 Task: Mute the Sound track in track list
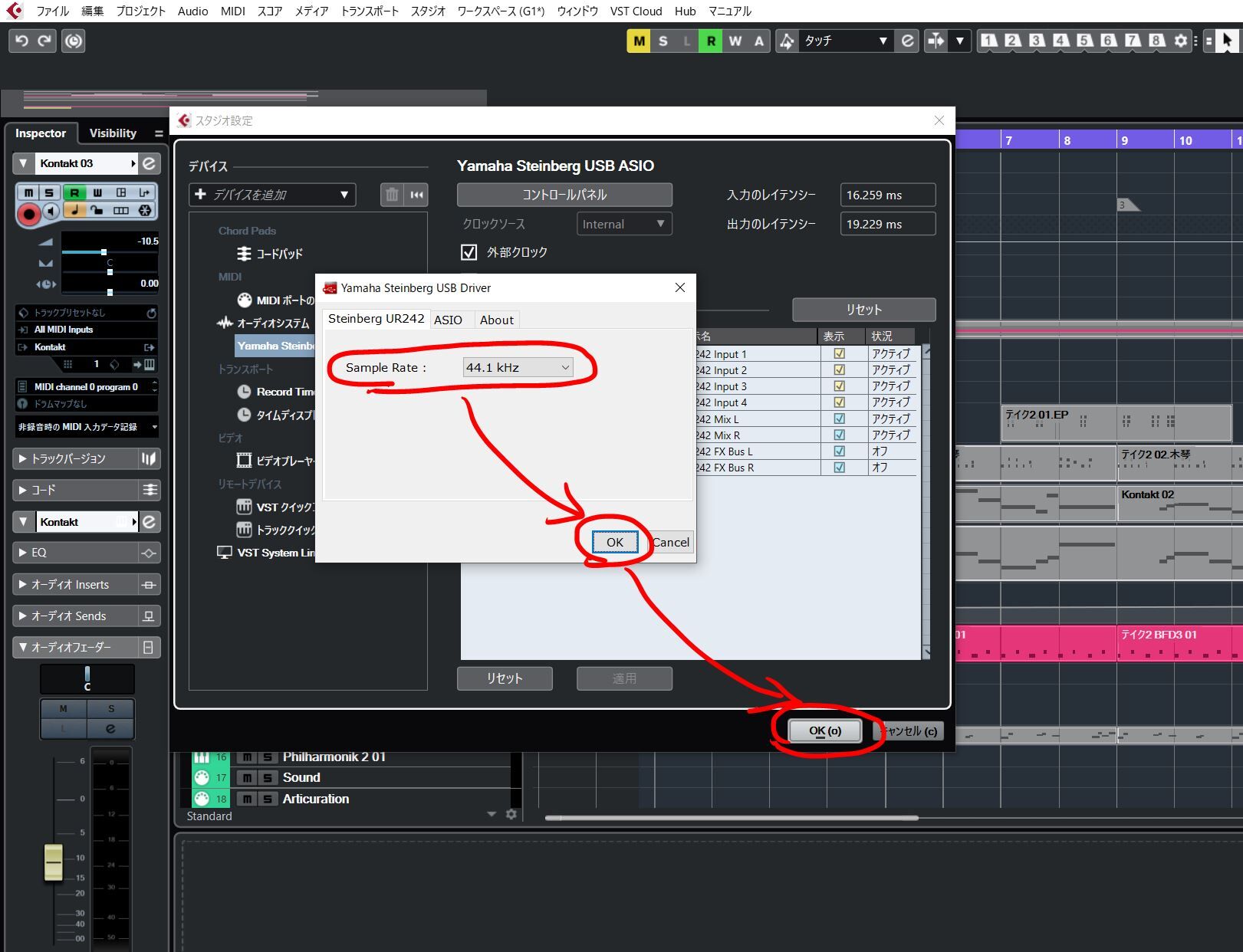[x=247, y=778]
